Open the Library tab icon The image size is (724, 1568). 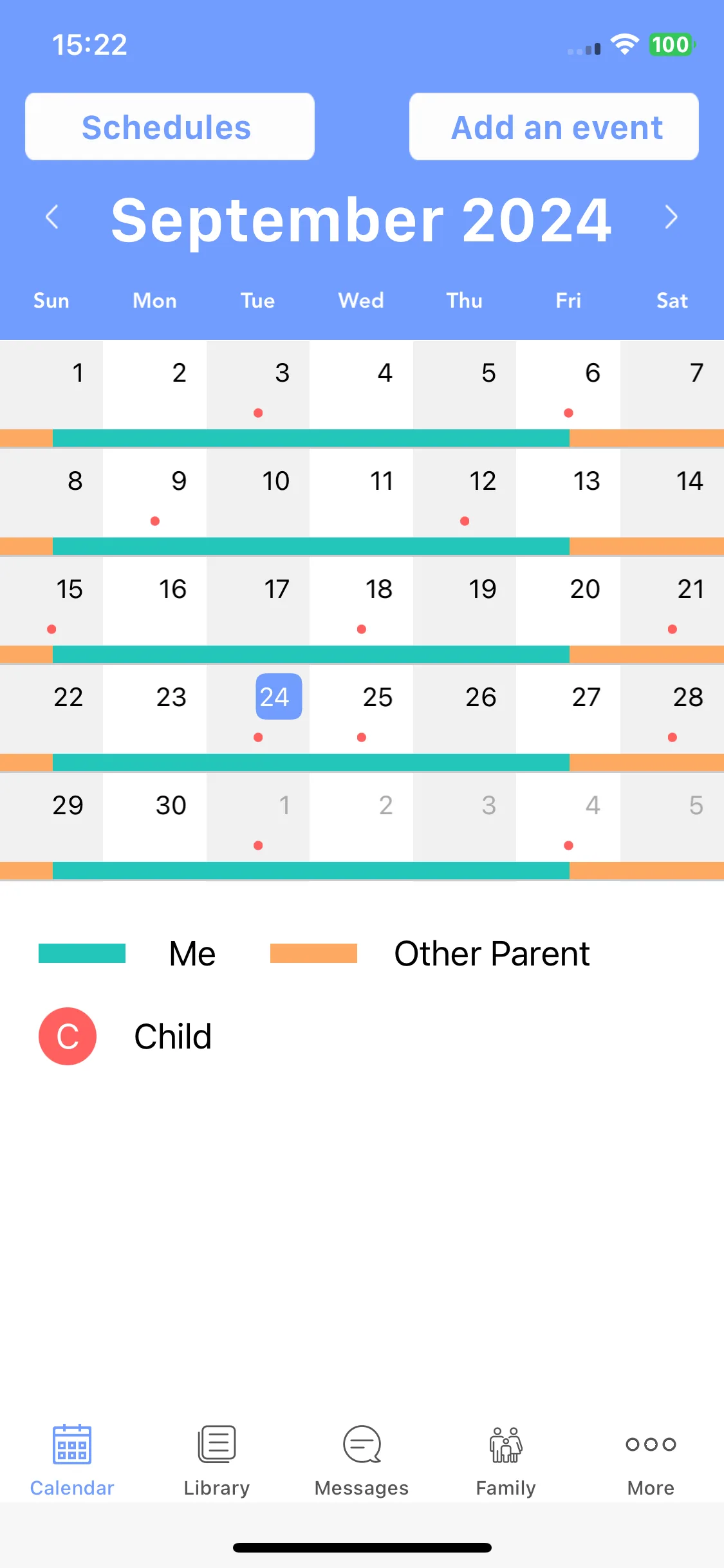(x=217, y=1444)
